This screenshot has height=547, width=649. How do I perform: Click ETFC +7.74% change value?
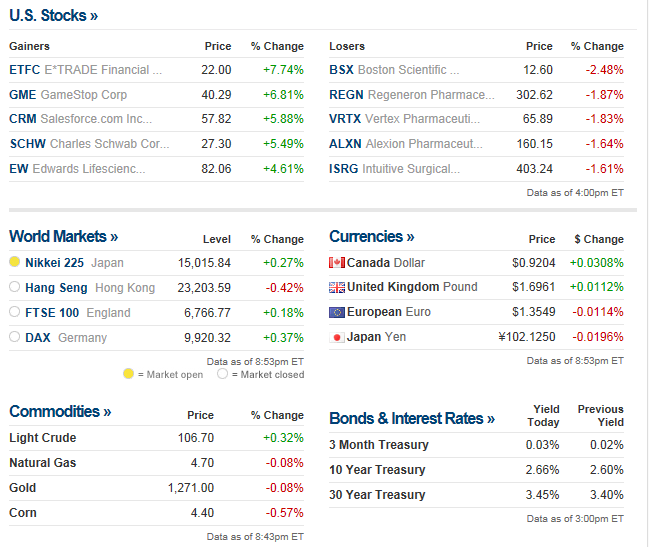point(284,70)
